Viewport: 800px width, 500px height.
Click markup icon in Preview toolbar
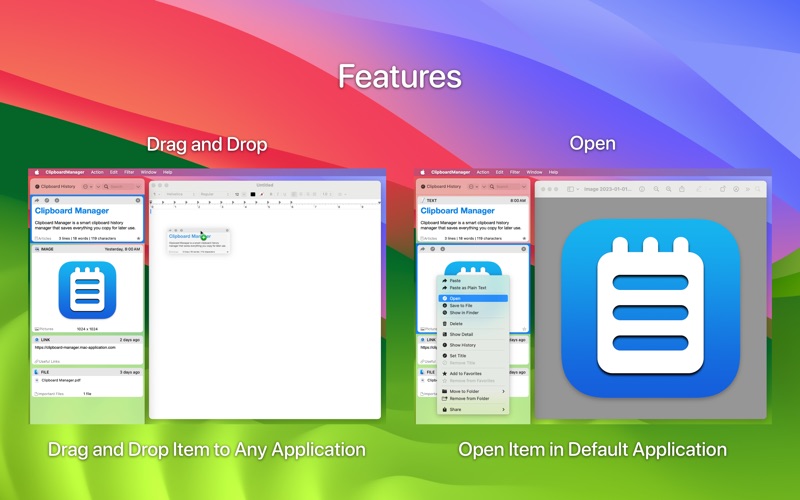tap(736, 189)
